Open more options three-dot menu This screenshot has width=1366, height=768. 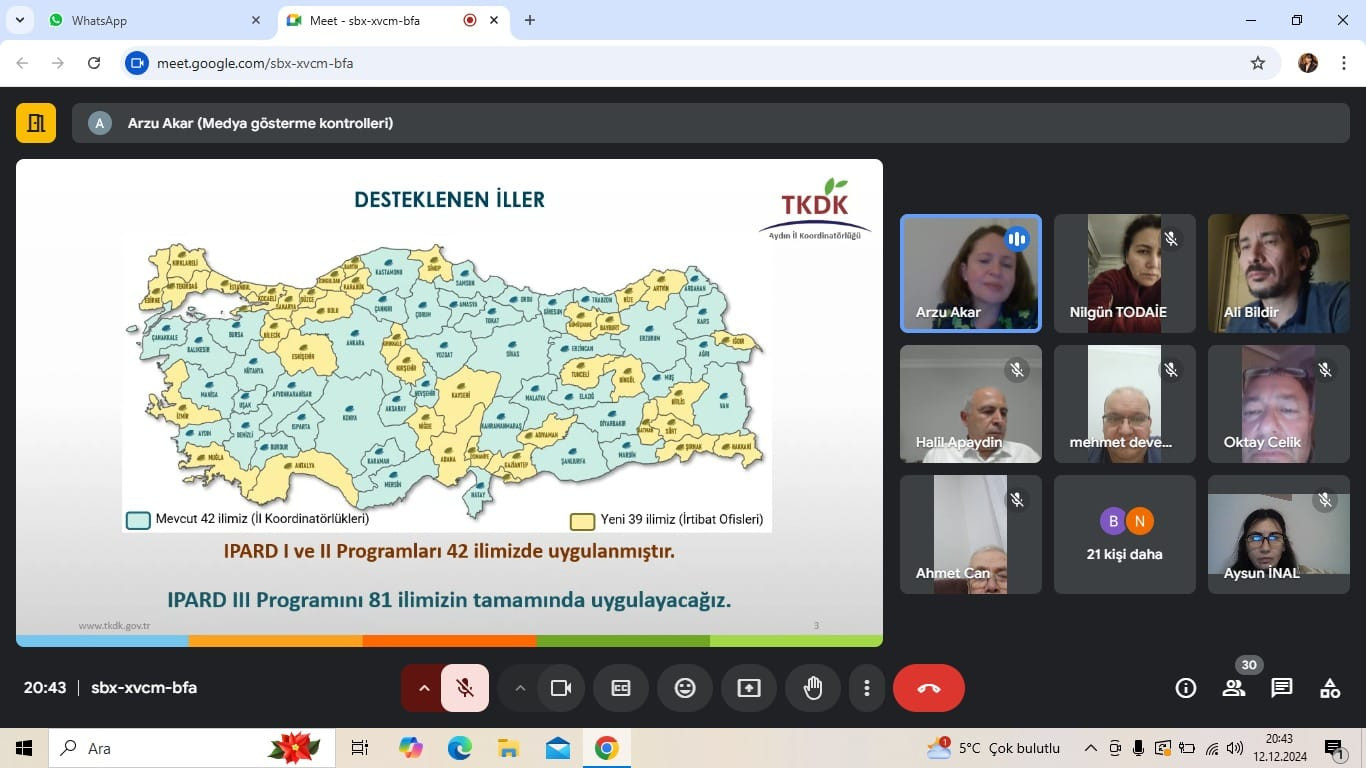coord(867,688)
